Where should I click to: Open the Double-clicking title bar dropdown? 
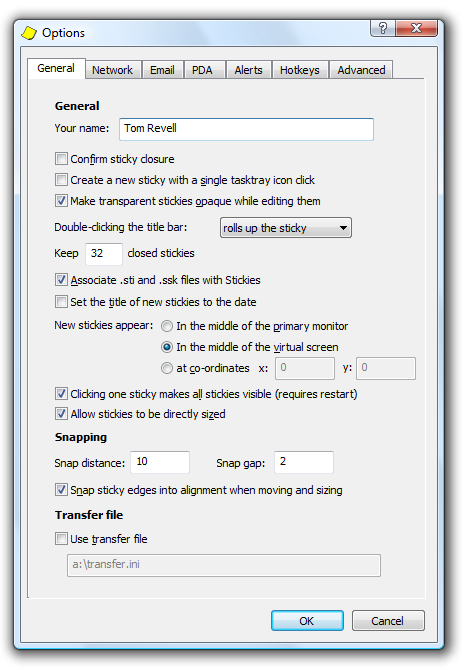click(x=286, y=228)
